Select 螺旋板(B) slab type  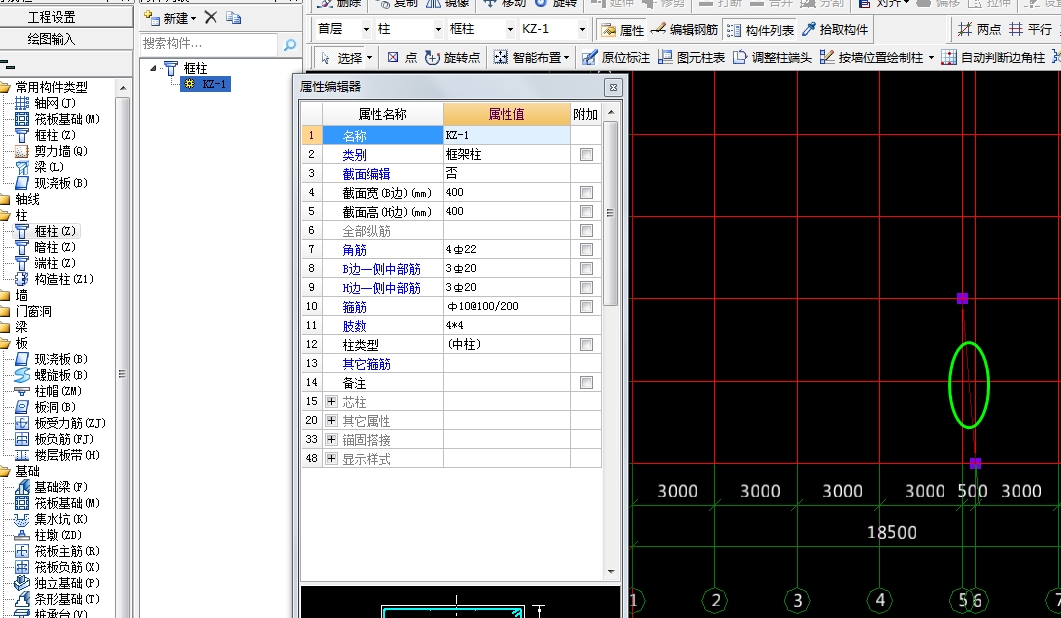coord(52,375)
